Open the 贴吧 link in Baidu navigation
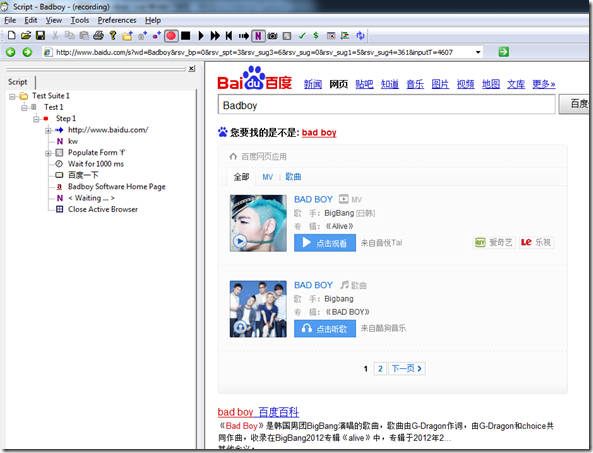The width and height of the screenshot is (593, 453). [x=364, y=84]
